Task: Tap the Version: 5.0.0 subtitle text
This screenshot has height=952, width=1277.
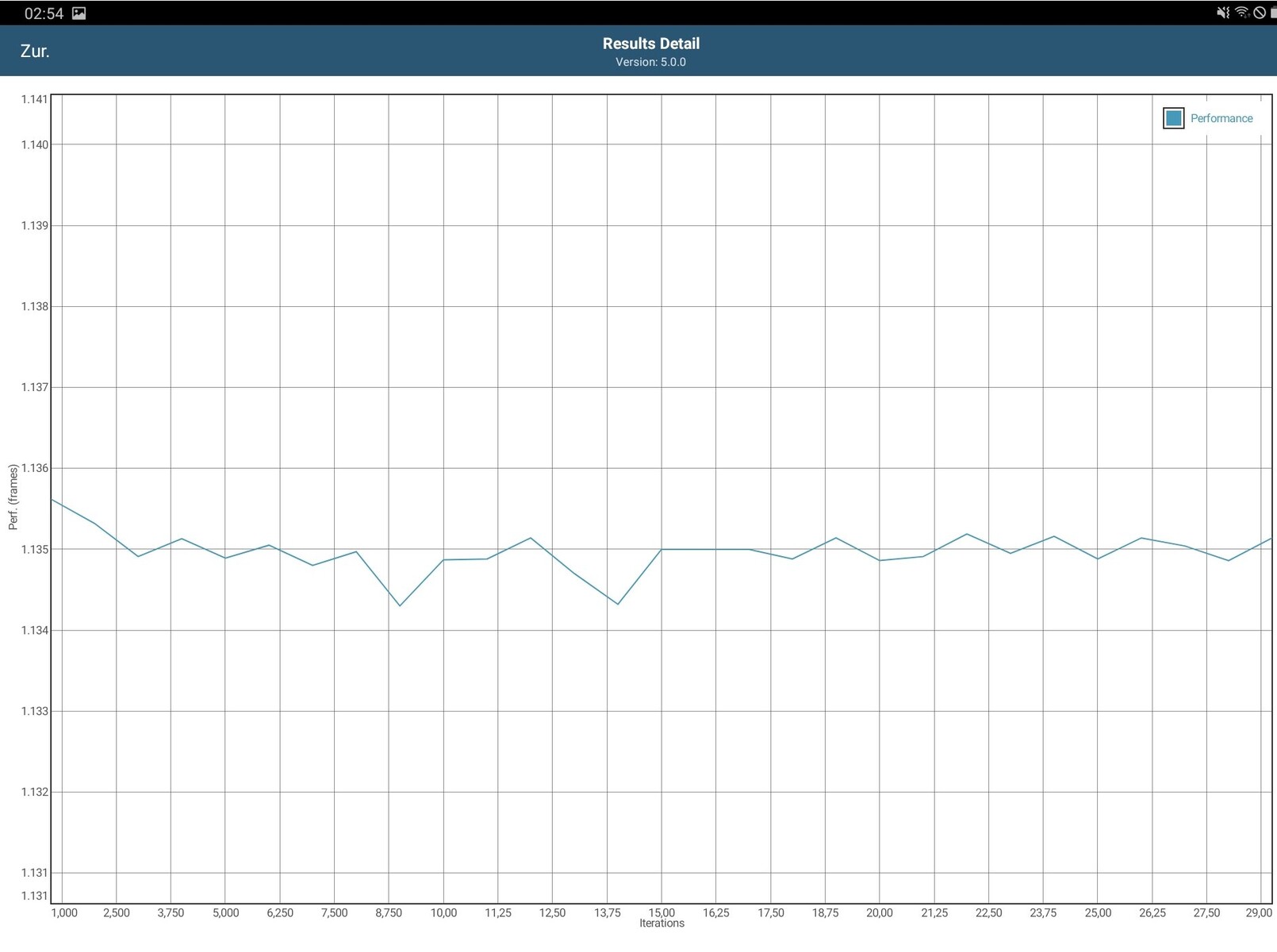Action: (650, 62)
